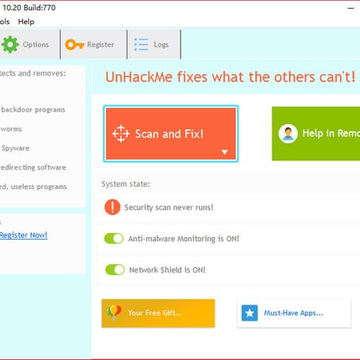Viewport: 360px width, 360px height.
Task: Follow the Register Now! link
Action: point(24,235)
